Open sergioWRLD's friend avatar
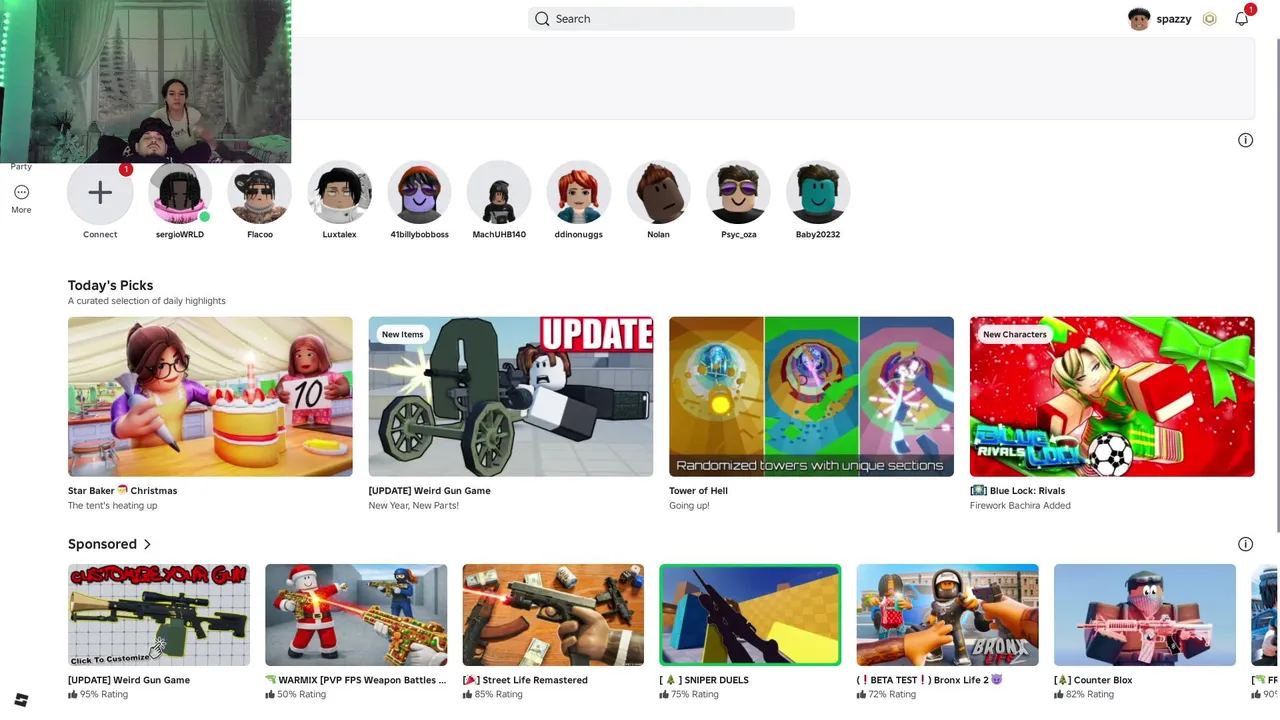1280x720 pixels. pyautogui.click(x=180, y=192)
